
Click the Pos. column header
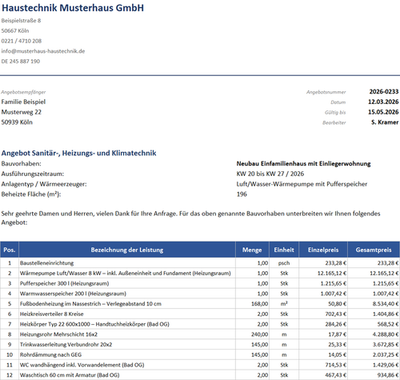click(9, 250)
